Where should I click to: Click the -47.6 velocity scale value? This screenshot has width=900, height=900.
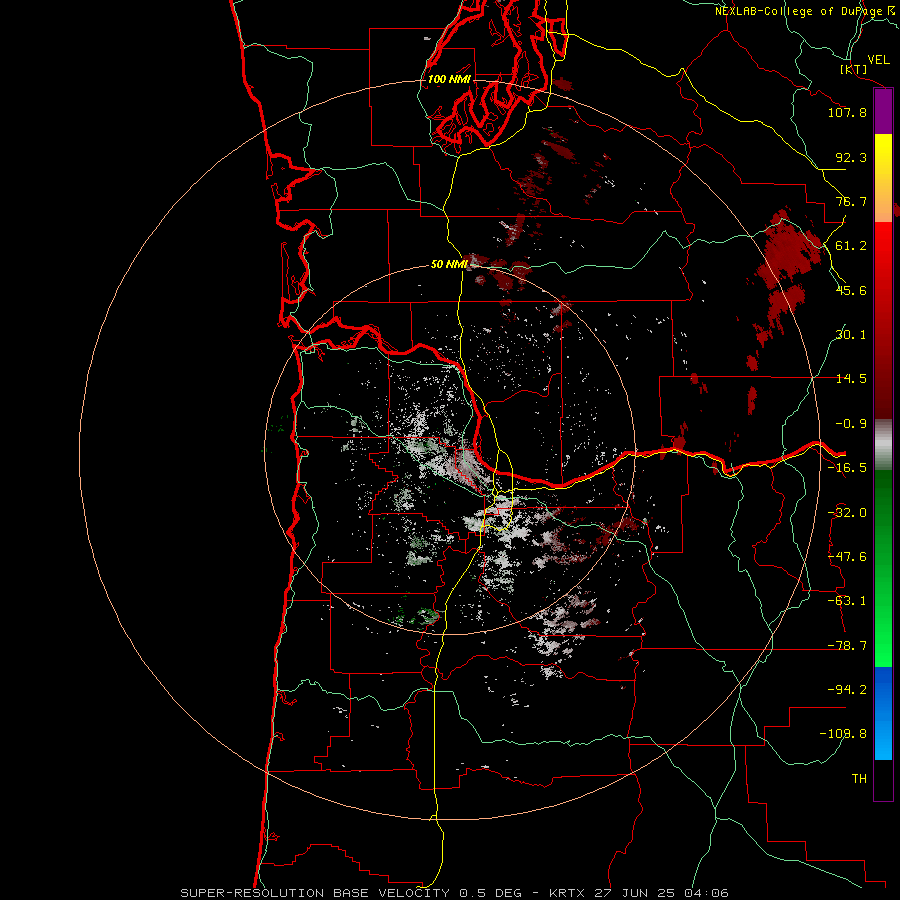847,557
